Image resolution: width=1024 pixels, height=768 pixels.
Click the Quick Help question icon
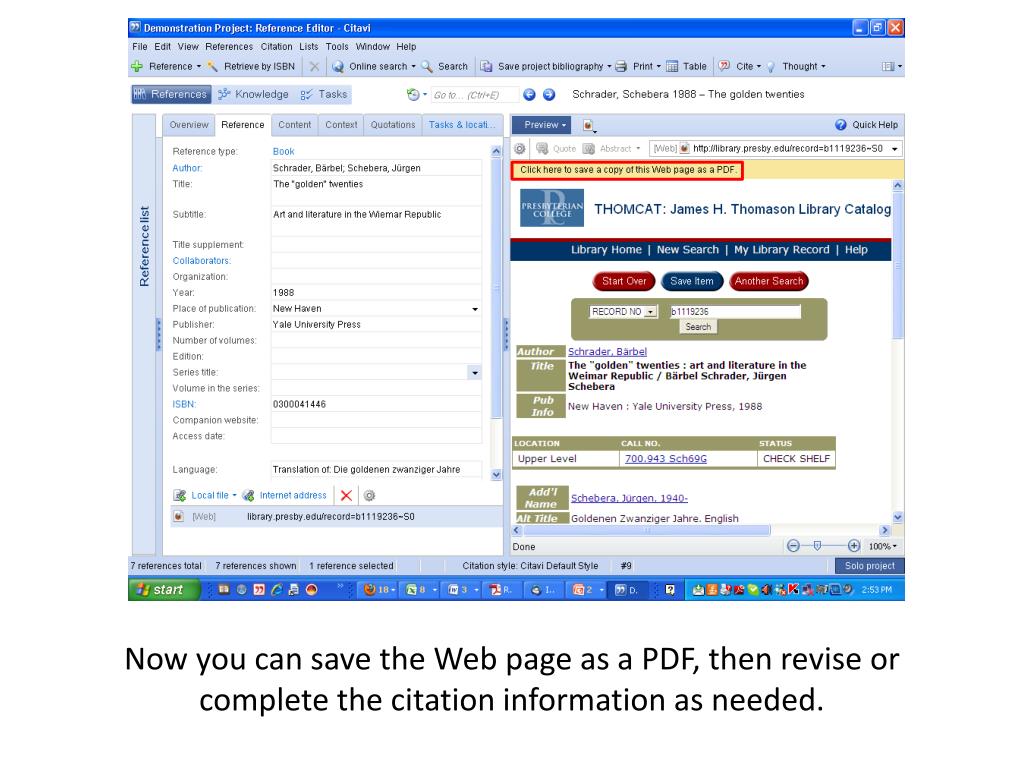(840, 125)
